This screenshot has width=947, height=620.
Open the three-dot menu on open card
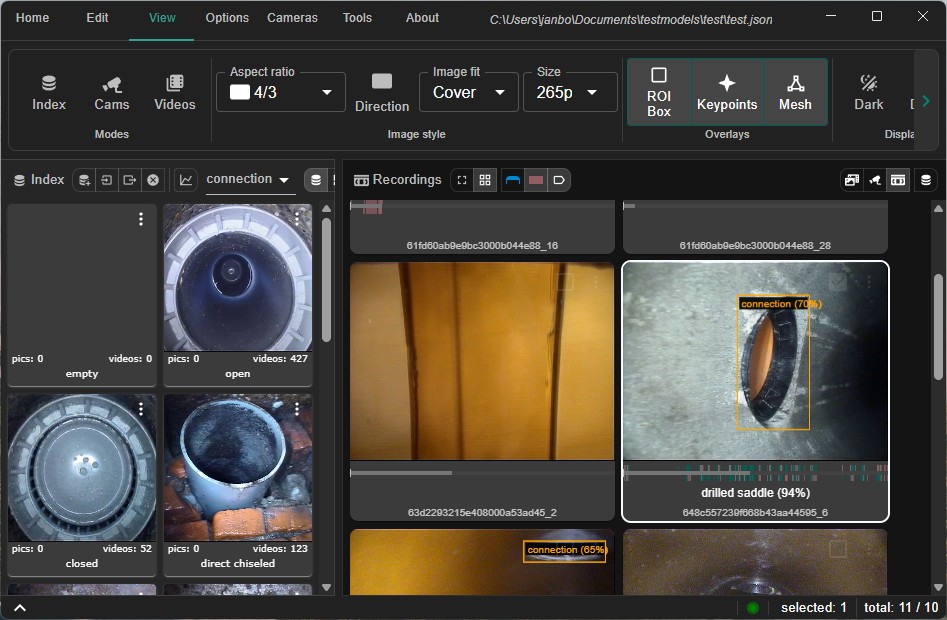tap(297, 219)
